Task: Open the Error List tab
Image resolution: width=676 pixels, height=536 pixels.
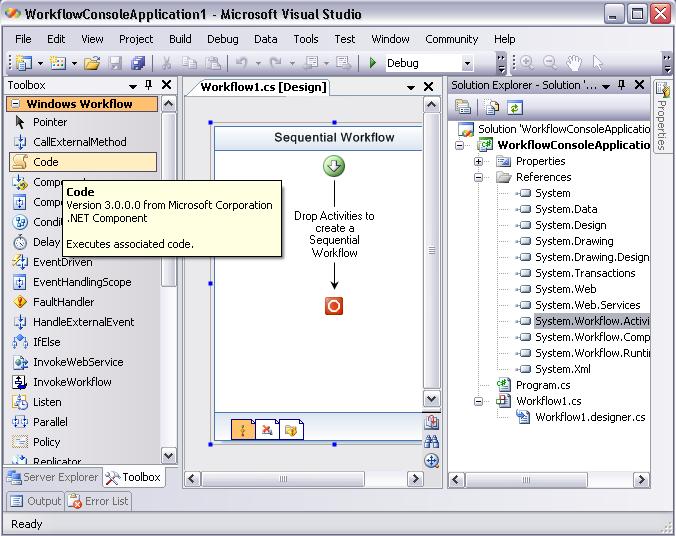Action: tap(98, 501)
